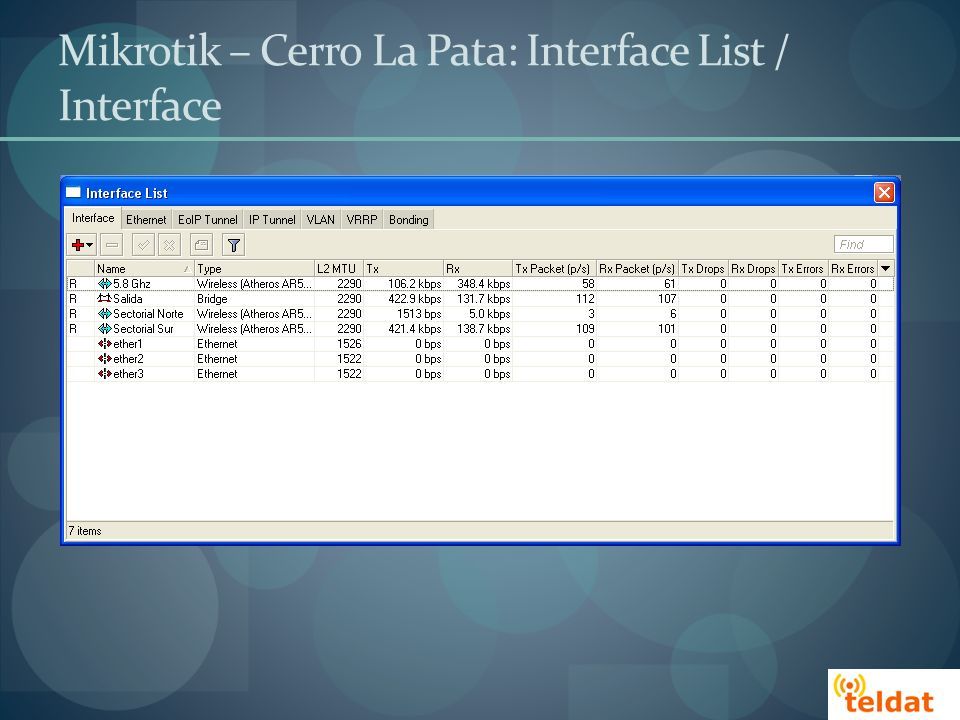Viewport: 960px width, 720px height.
Task: Click the ether3 ethernet icon
Action: pos(105,373)
